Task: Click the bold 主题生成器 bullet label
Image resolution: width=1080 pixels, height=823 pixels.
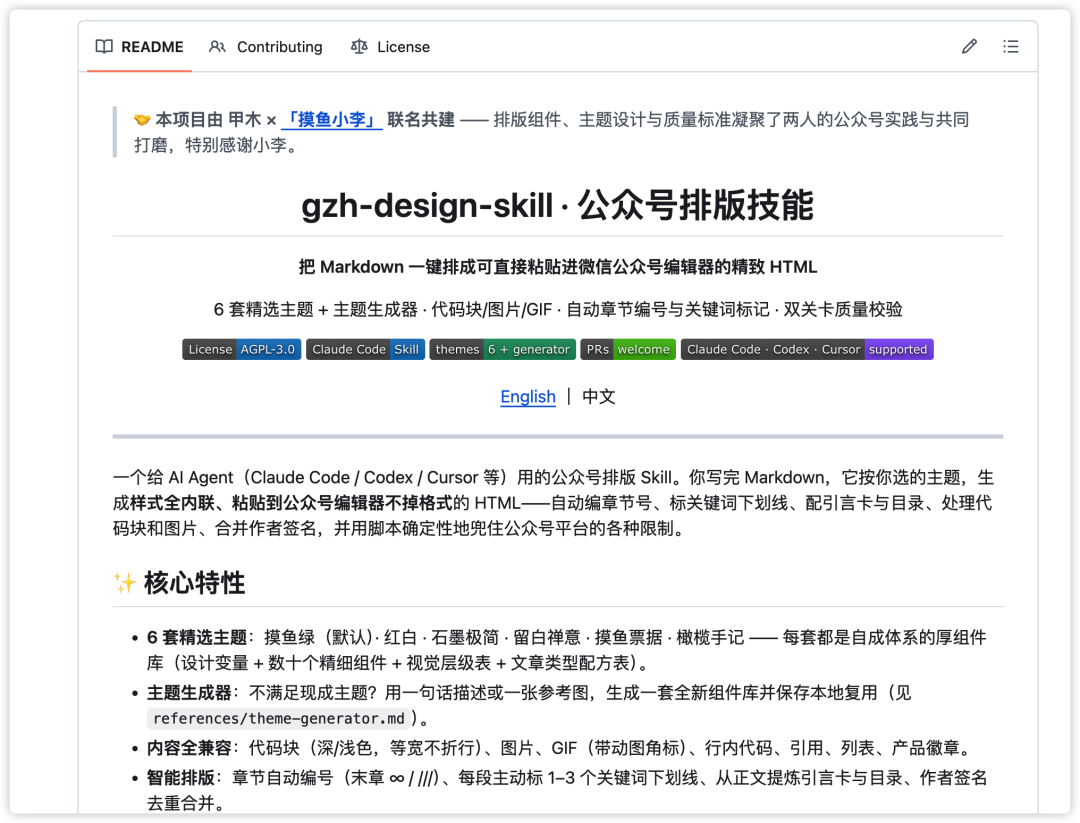Action: point(189,693)
